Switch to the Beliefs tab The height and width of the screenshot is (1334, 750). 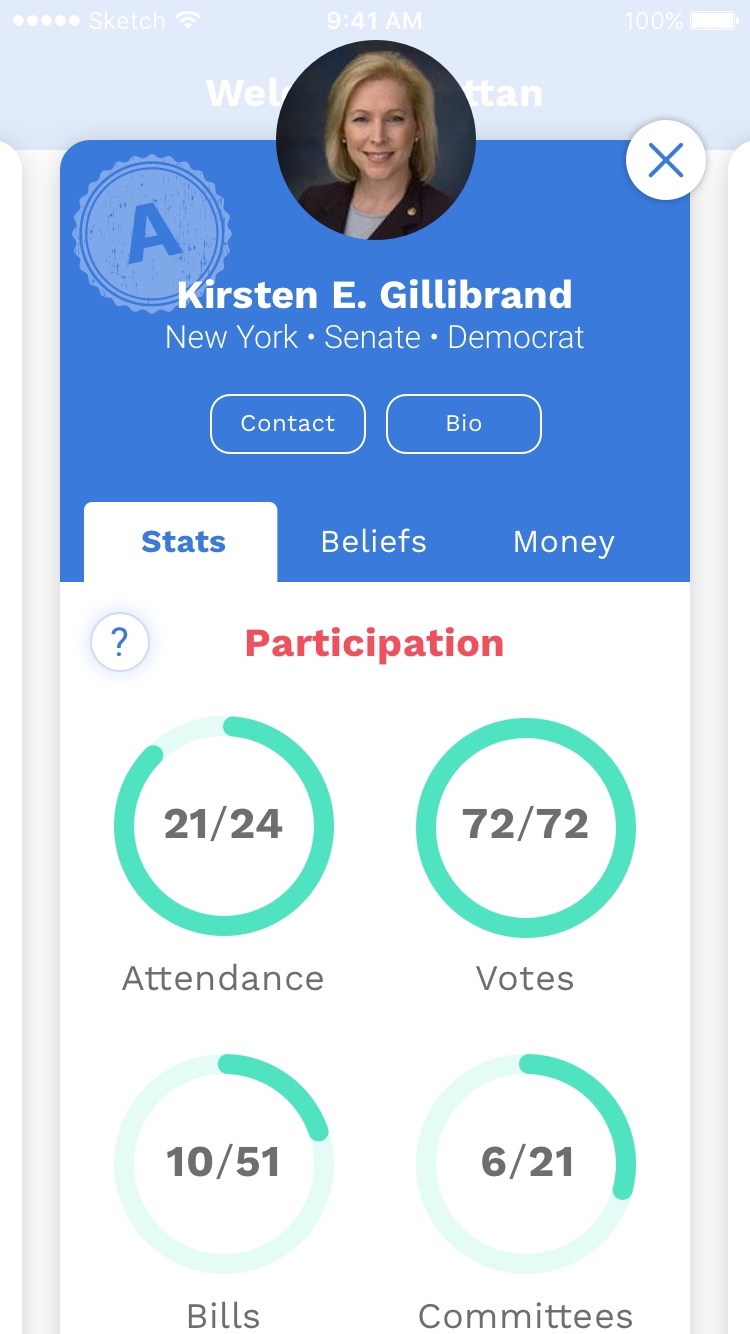[374, 542]
